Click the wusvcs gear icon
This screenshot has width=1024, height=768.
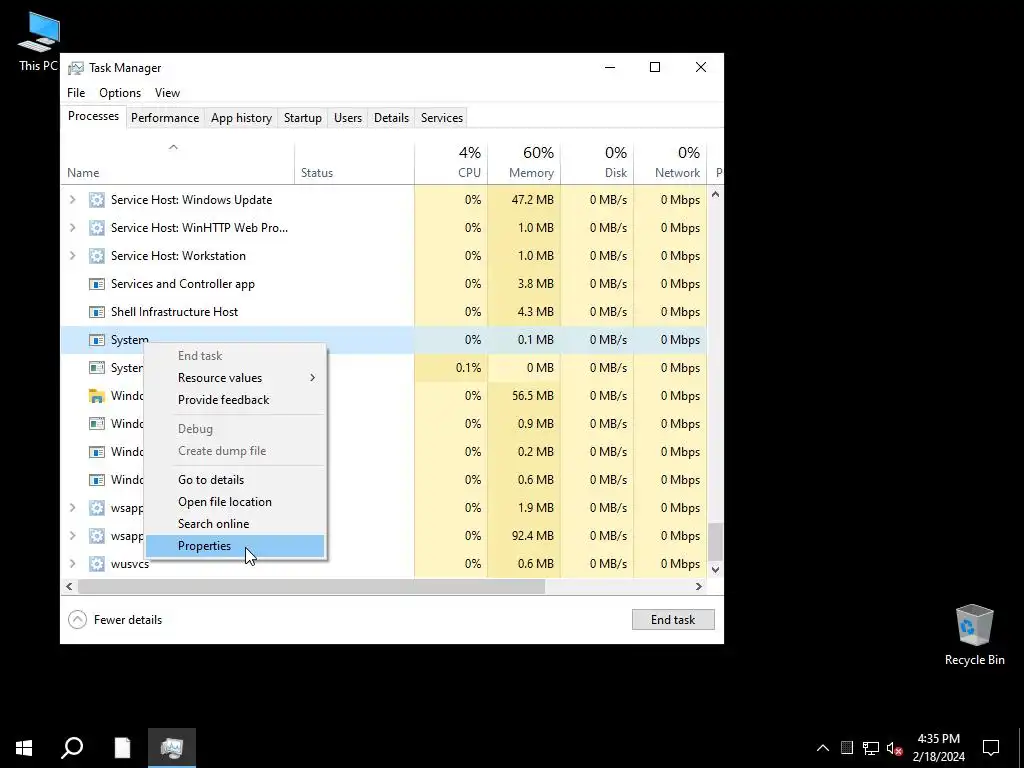97,564
